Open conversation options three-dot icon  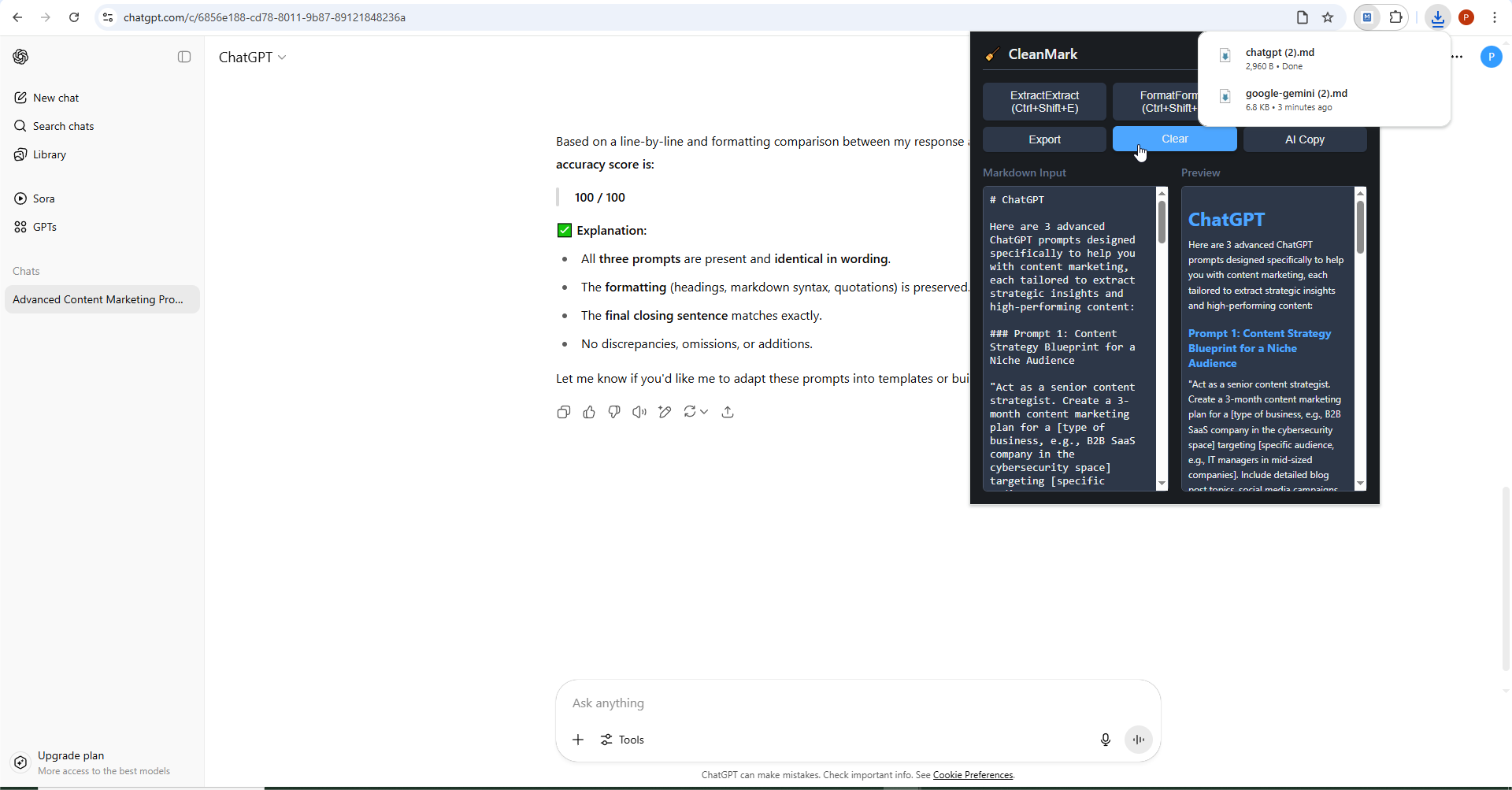click(1458, 57)
